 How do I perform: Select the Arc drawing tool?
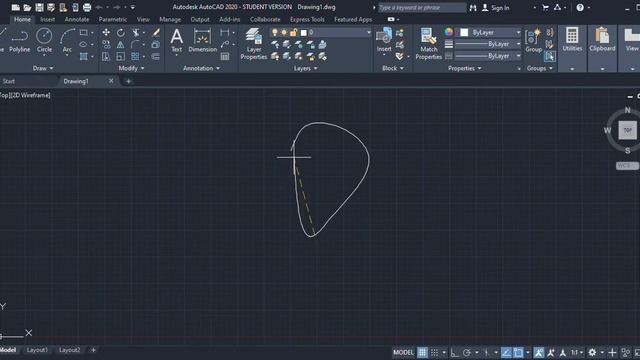(67, 41)
